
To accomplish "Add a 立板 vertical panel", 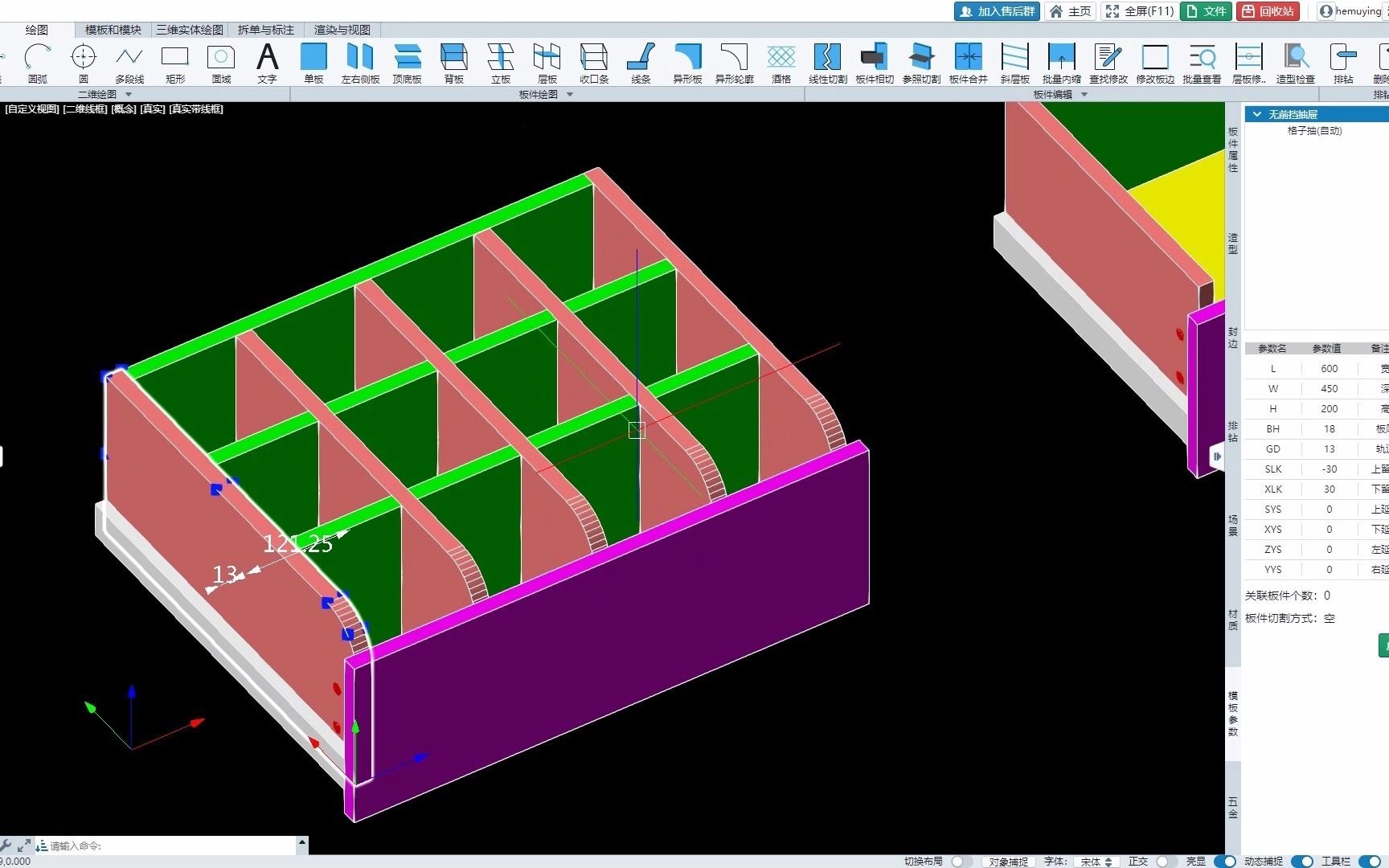I will (501, 63).
